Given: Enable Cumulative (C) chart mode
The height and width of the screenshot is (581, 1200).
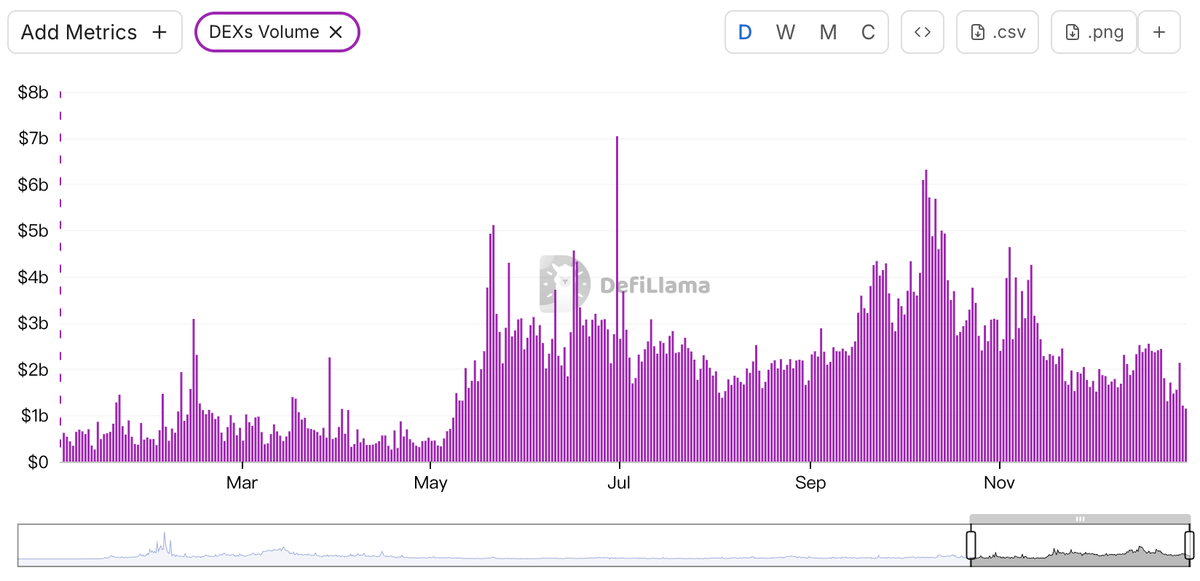Looking at the screenshot, I should tap(867, 32).
